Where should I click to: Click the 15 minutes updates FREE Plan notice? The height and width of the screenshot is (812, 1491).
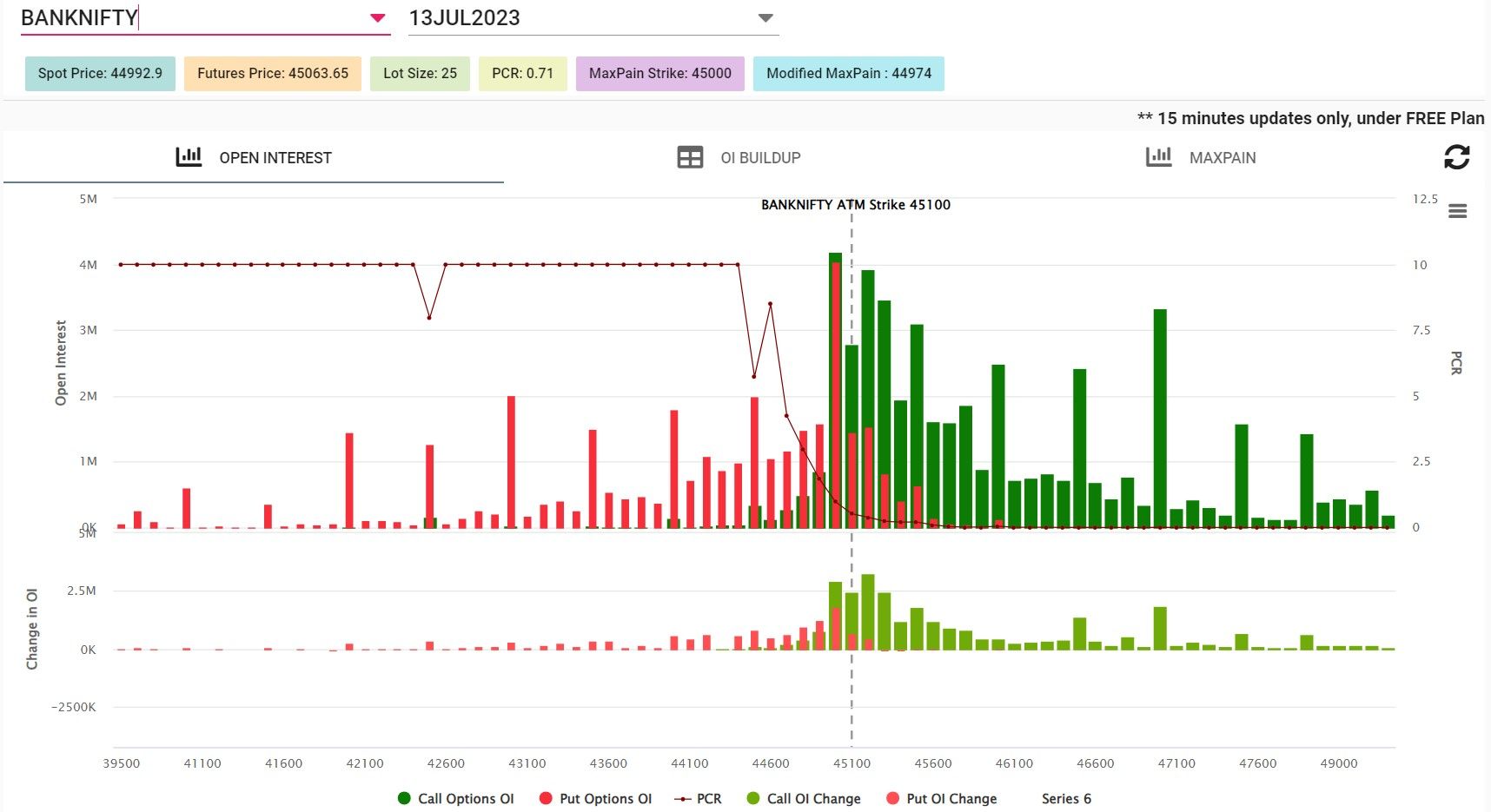click(1310, 118)
